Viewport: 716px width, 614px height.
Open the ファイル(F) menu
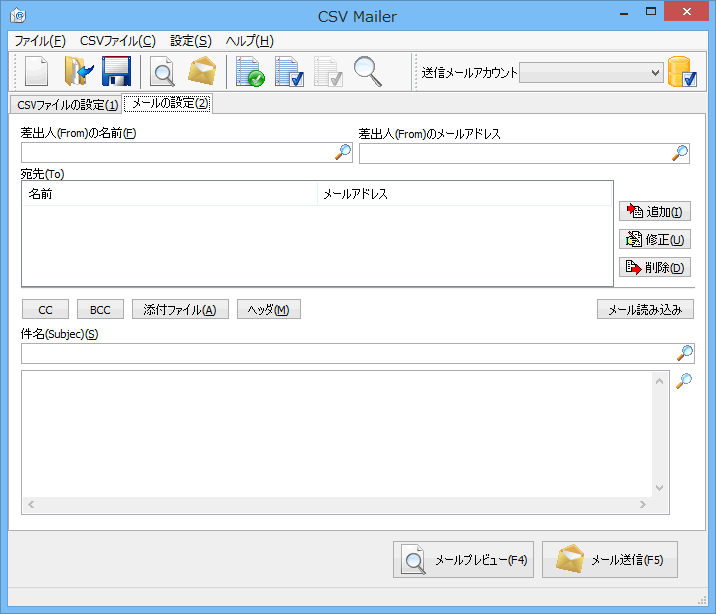coord(40,41)
